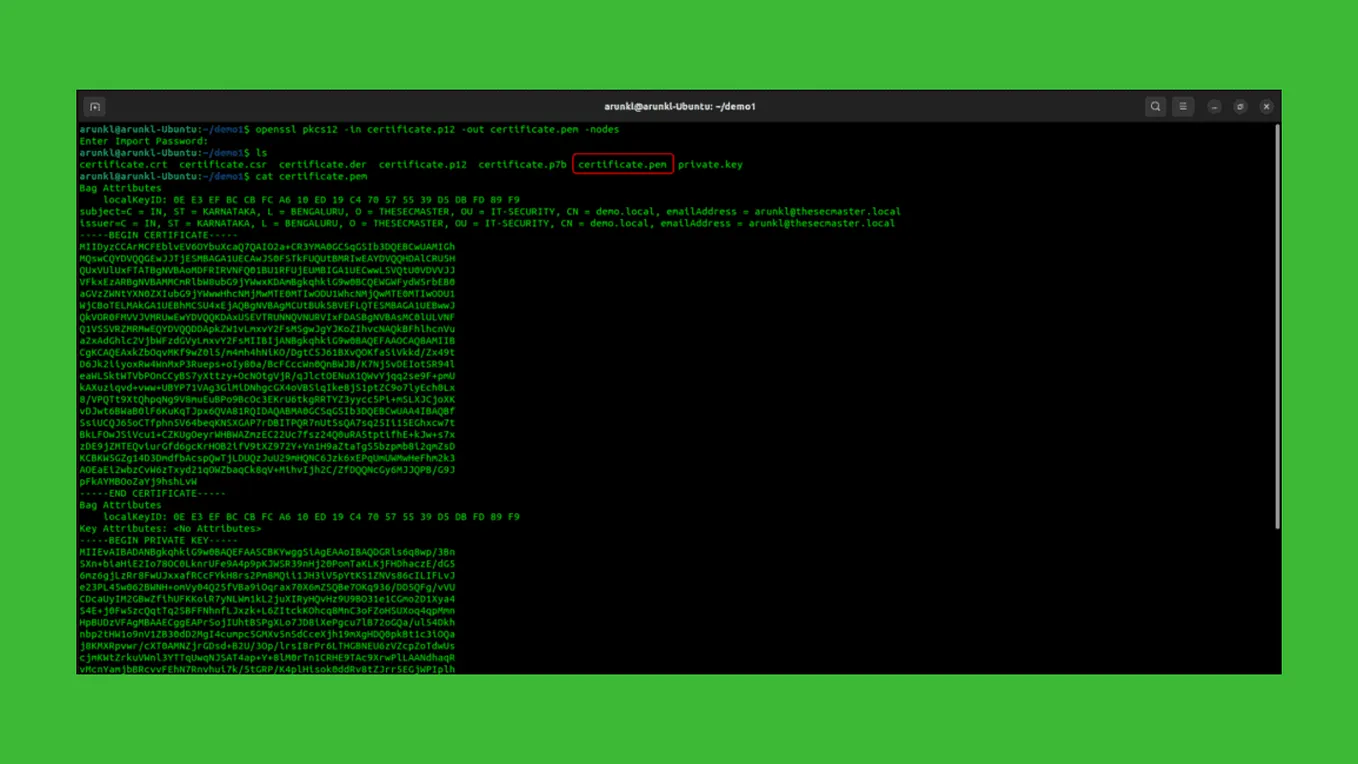Minimize the terminal window
1358x764 pixels.
(1213, 106)
